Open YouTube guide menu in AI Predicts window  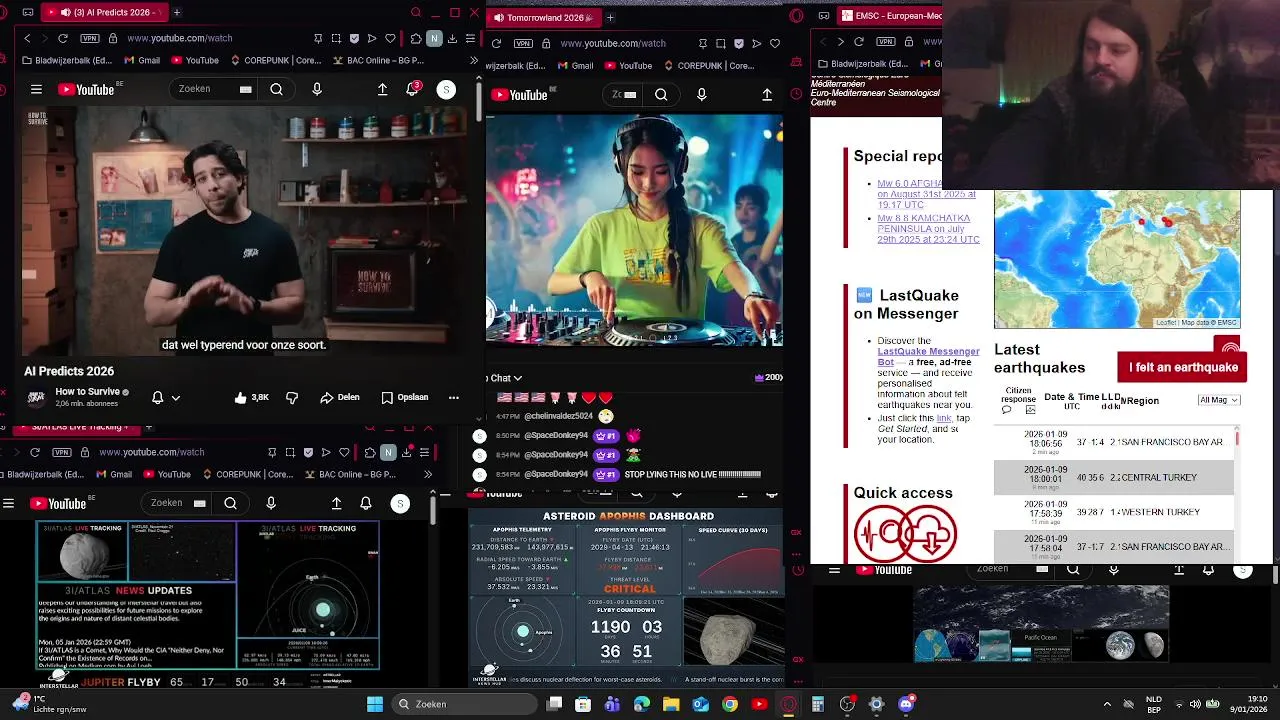(x=36, y=89)
